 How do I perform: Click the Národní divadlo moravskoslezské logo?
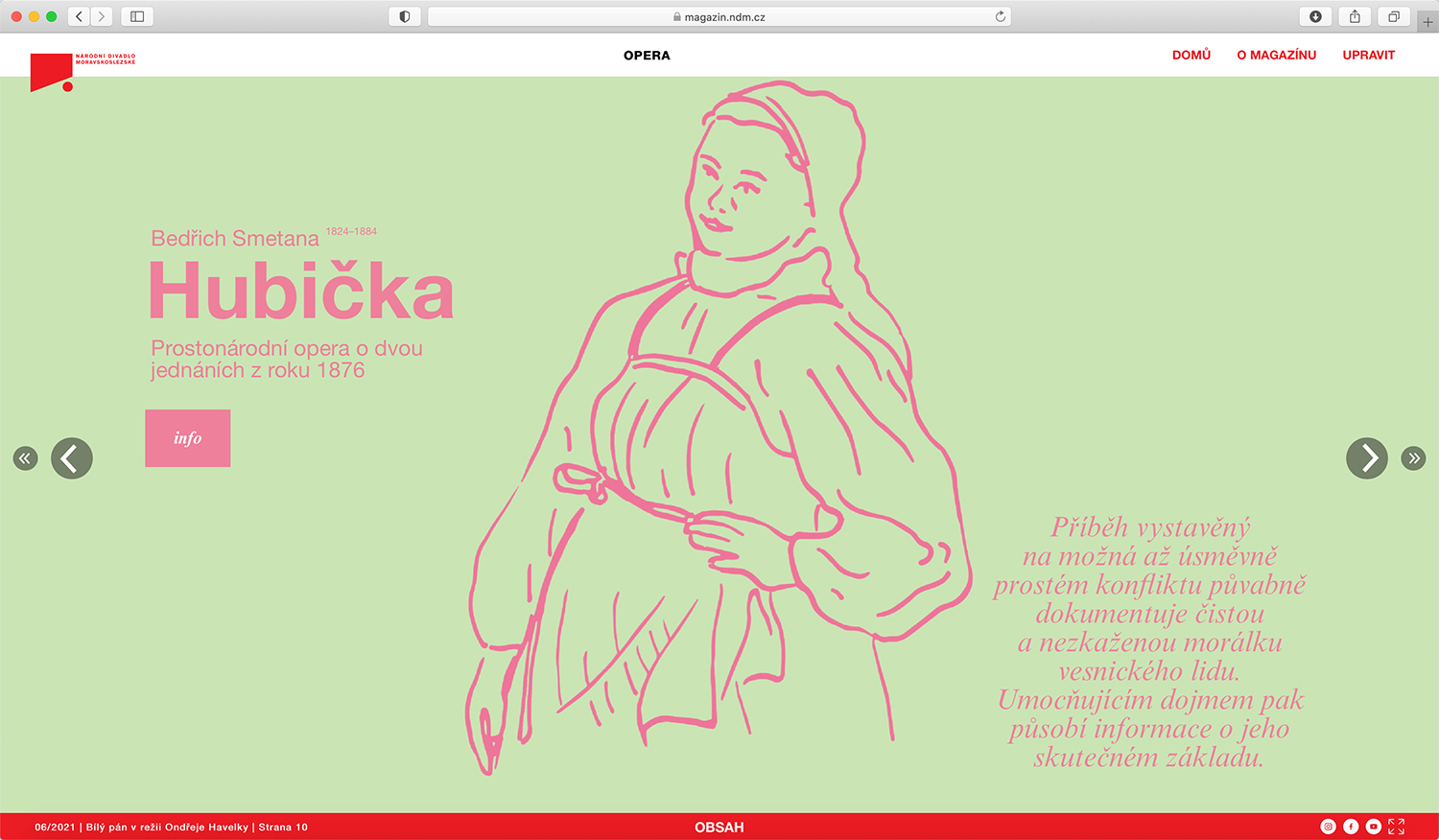[x=83, y=72]
